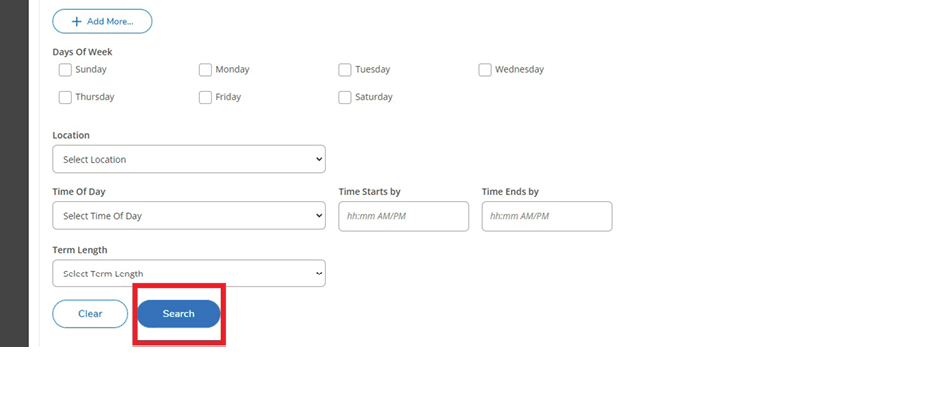Expand the Time Of Day dropdown
The image size is (951, 407).
click(x=188, y=216)
